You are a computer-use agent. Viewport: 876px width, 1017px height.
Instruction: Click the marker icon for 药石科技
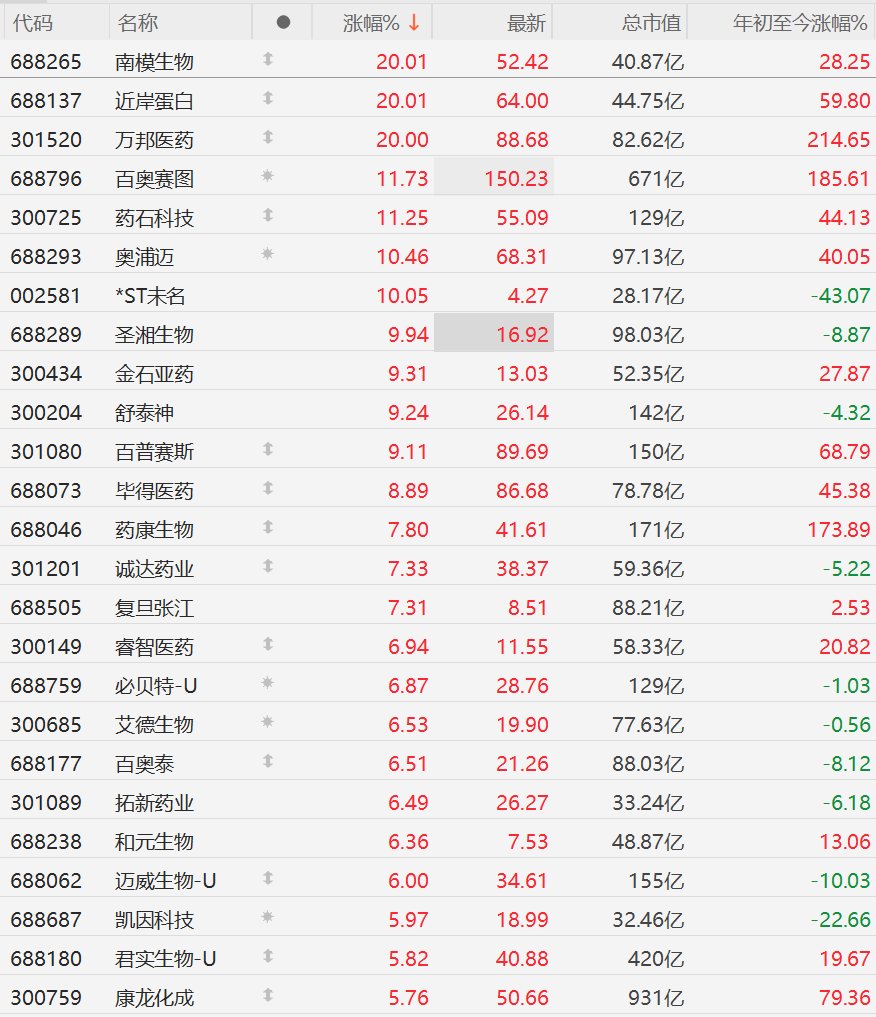click(268, 215)
